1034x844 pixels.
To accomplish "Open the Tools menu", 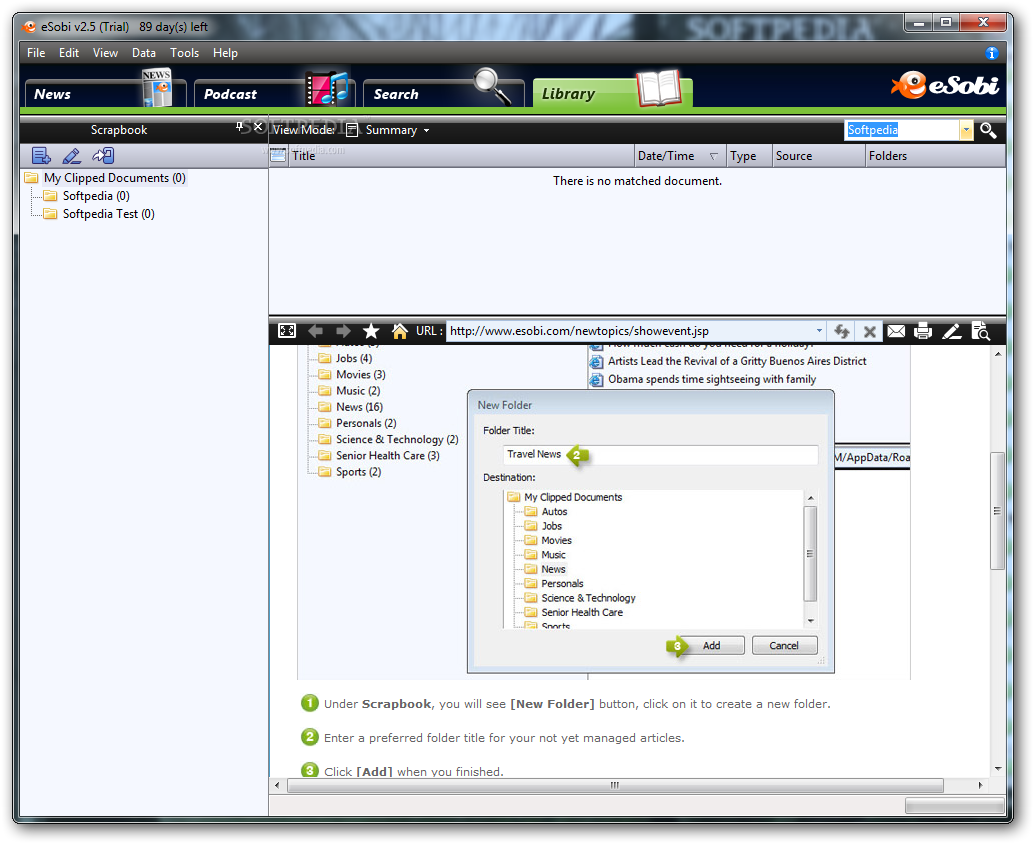I will click(185, 53).
